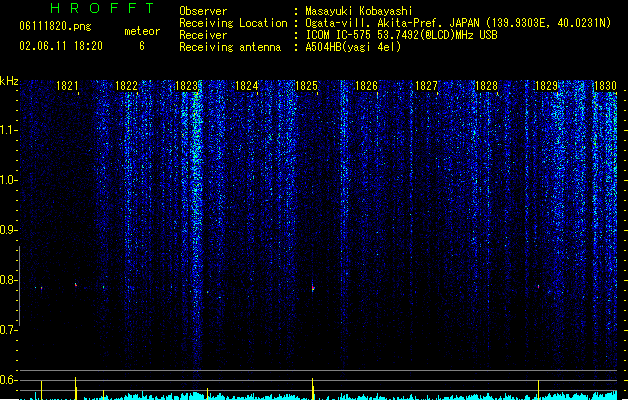Click the 1830 time label
The image size is (629, 400).
(605, 86)
